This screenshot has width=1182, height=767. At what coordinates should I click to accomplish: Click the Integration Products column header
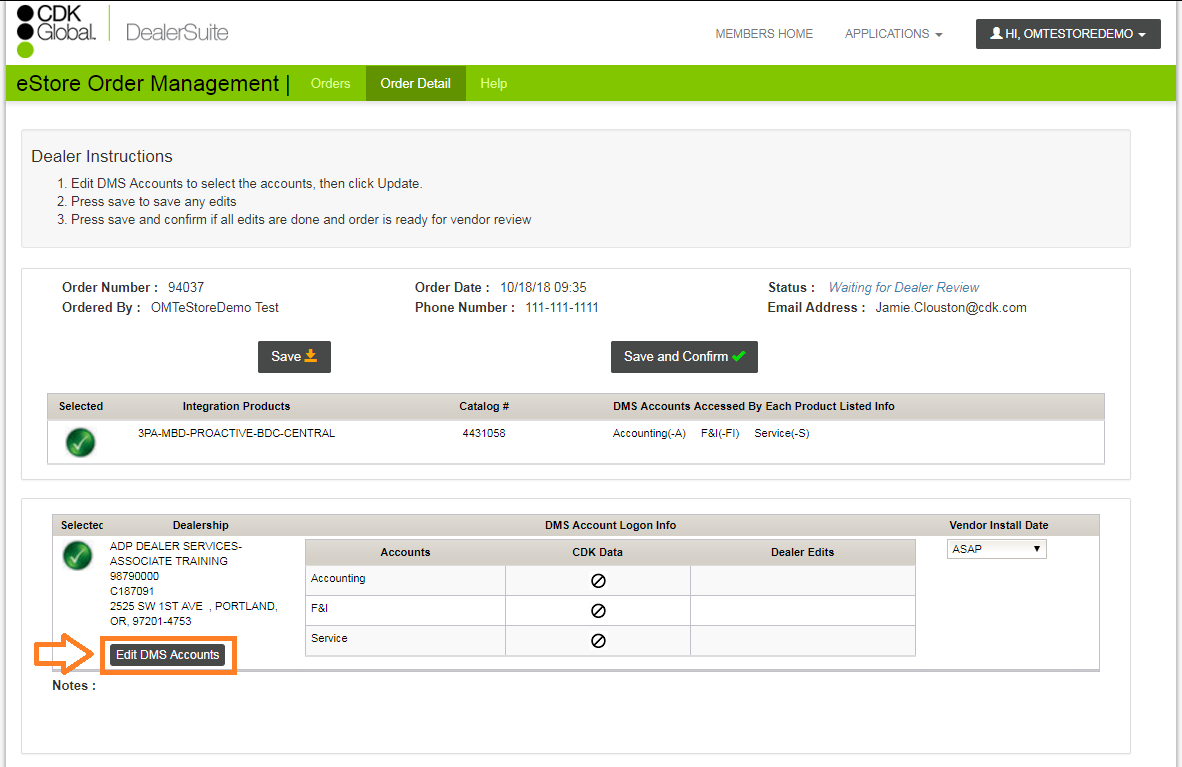pos(236,406)
